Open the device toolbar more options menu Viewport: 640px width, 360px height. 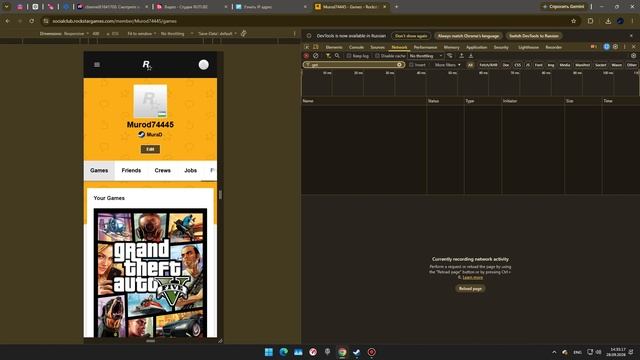click(295, 33)
